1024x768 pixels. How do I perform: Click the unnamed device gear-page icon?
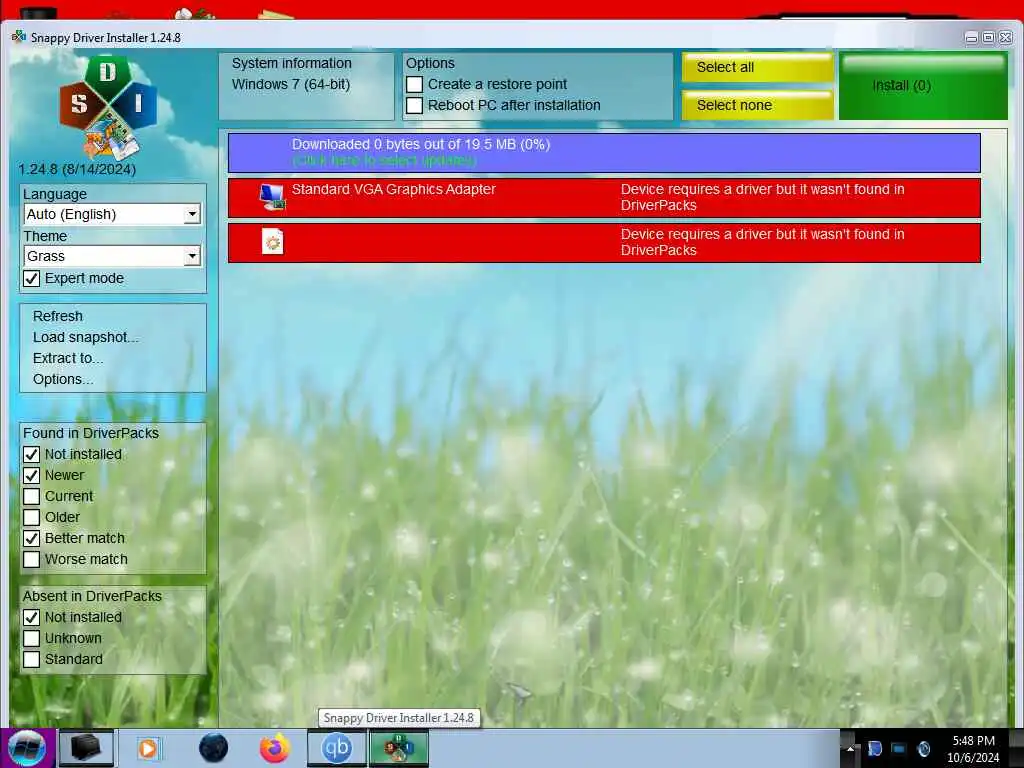(272, 242)
